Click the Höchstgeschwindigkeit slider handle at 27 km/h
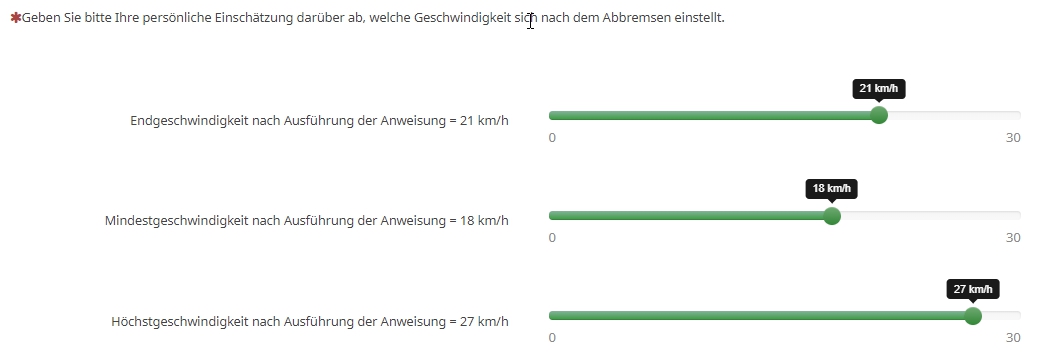Viewport: 1045px width, 360px height. pos(973,316)
